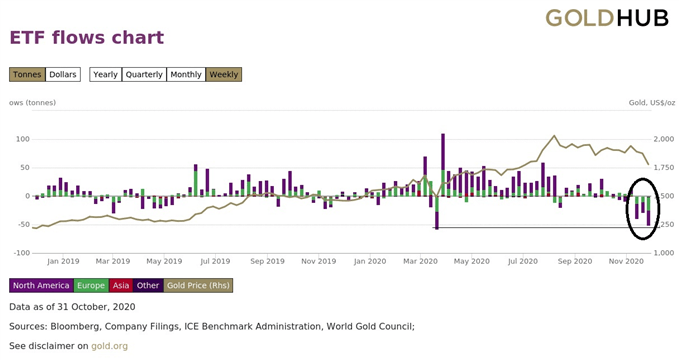Click the 100 tonnes axis value
The width and height of the screenshot is (679, 360).
click(23, 139)
